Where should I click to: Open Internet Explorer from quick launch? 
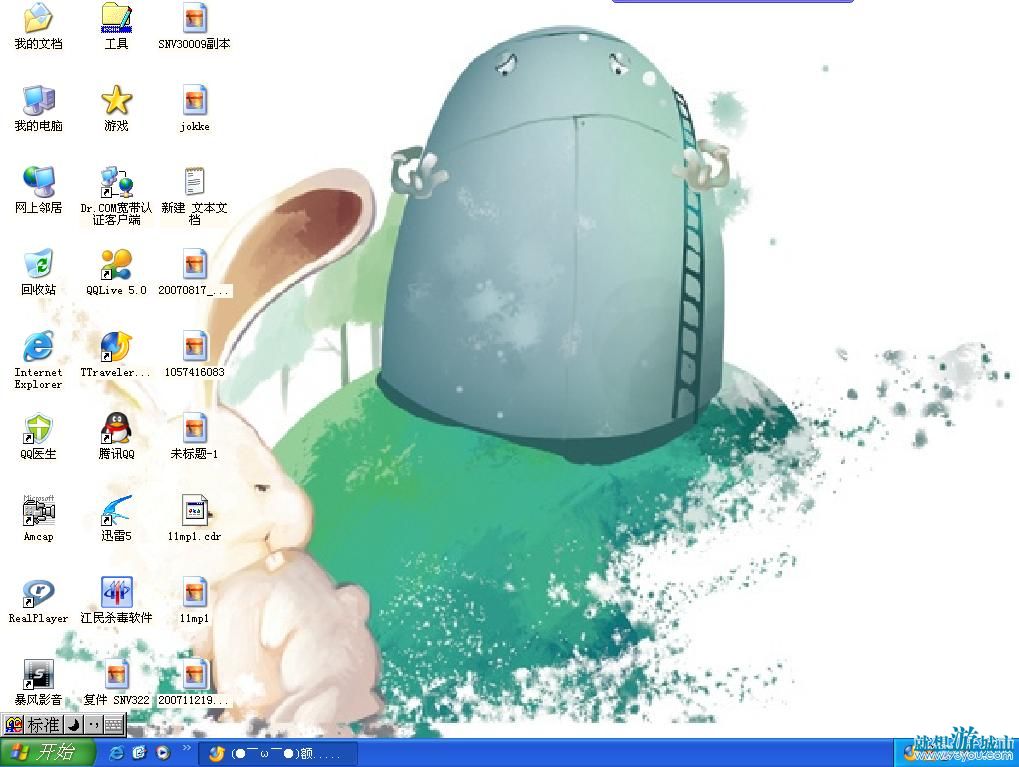coord(117,753)
